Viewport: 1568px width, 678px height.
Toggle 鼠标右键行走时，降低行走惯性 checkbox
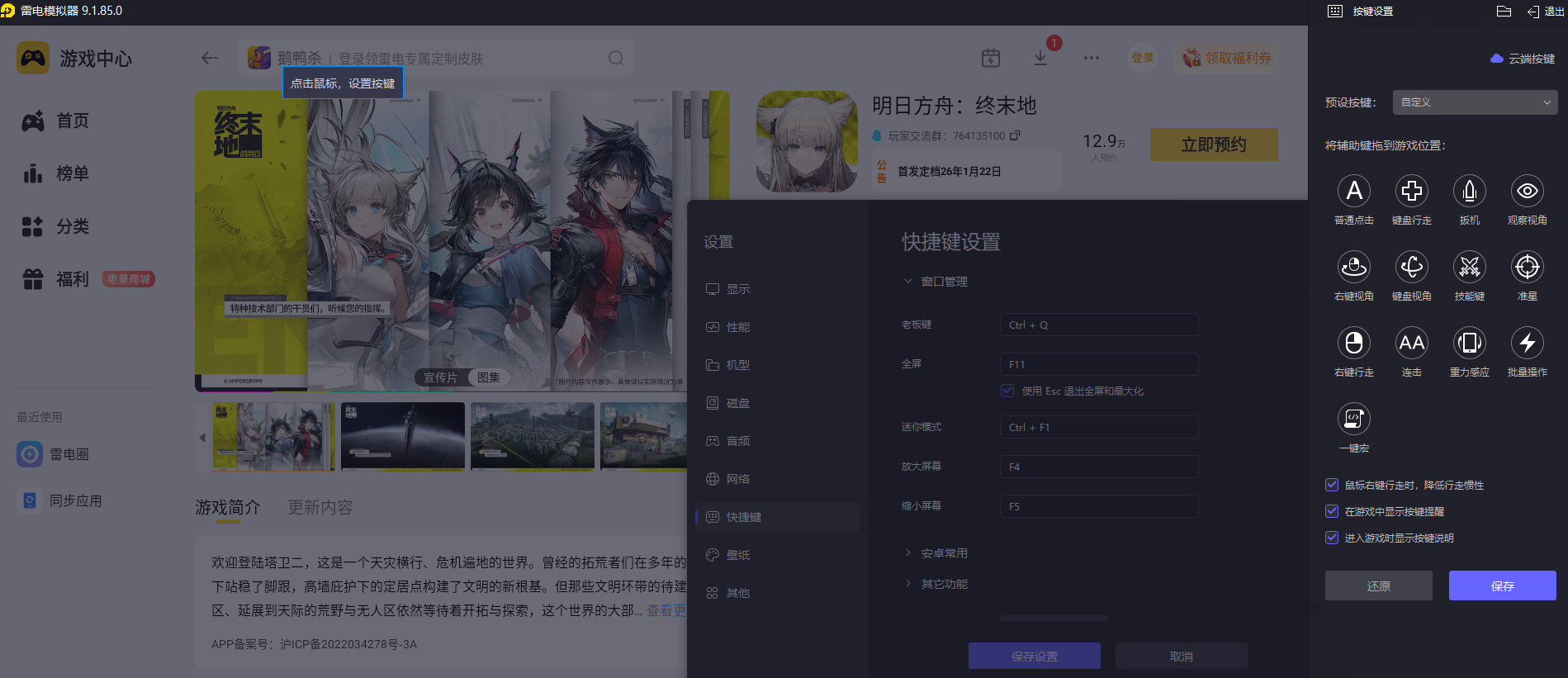pyautogui.click(x=1332, y=485)
